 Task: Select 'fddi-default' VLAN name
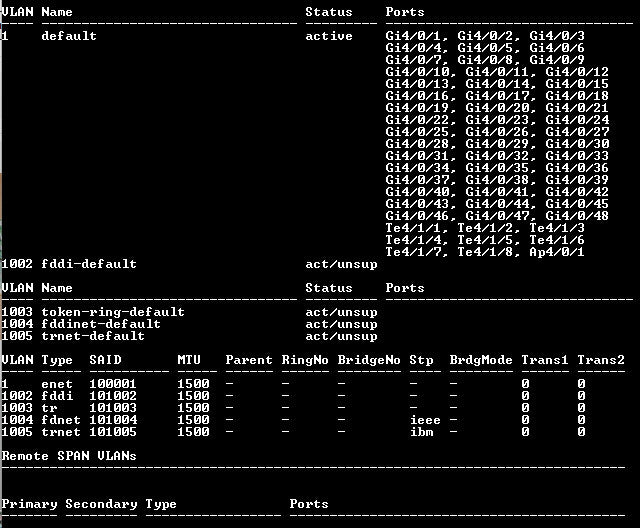pyautogui.click(x=89, y=264)
